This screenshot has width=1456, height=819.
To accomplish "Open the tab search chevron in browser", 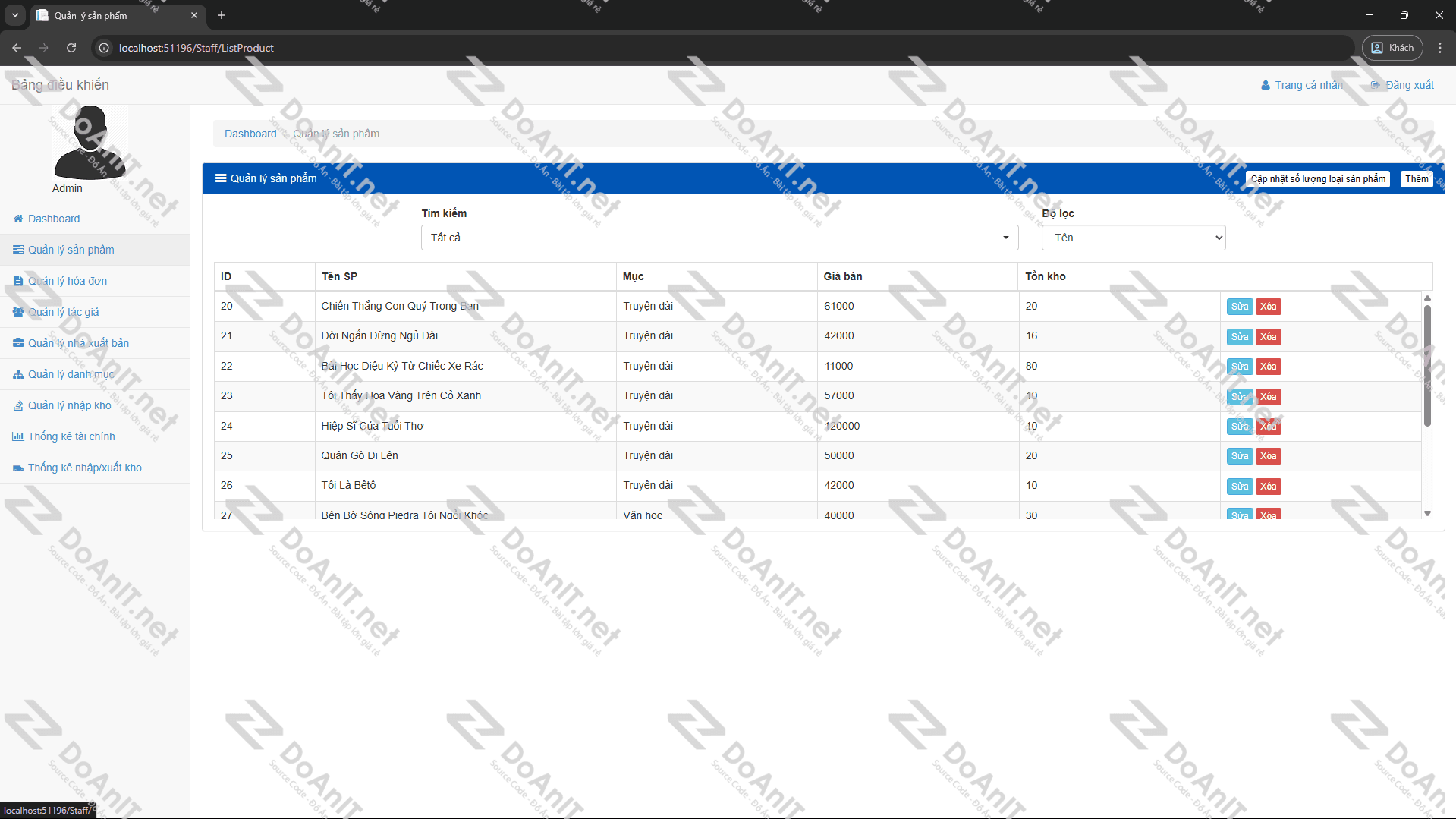I will 15,15.
